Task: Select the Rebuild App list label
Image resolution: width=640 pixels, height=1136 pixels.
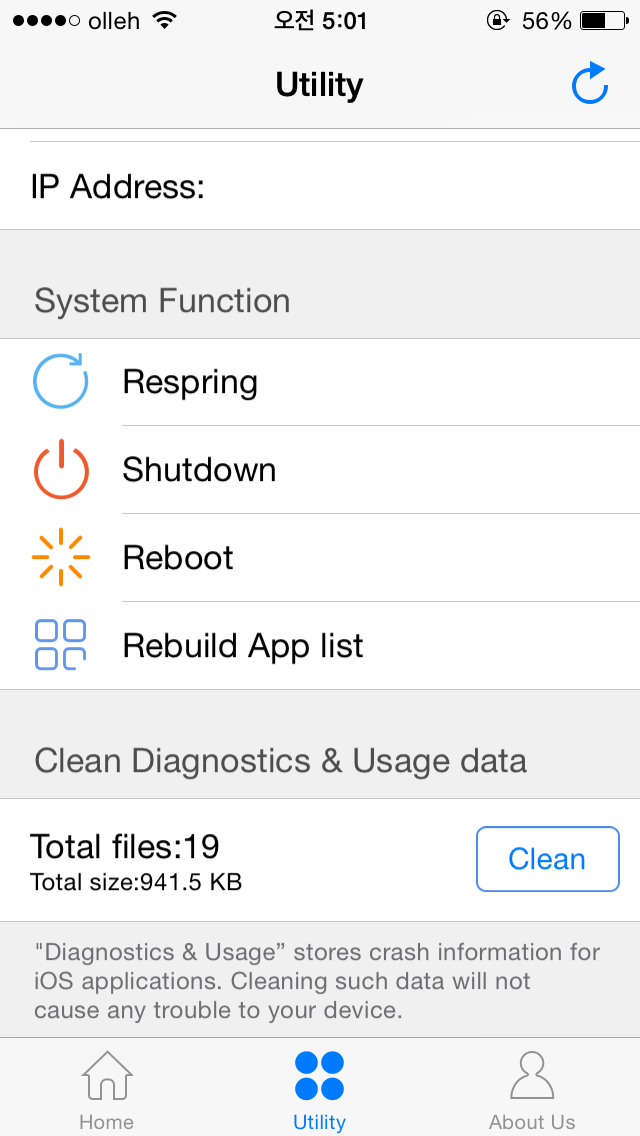Action: 243,646
